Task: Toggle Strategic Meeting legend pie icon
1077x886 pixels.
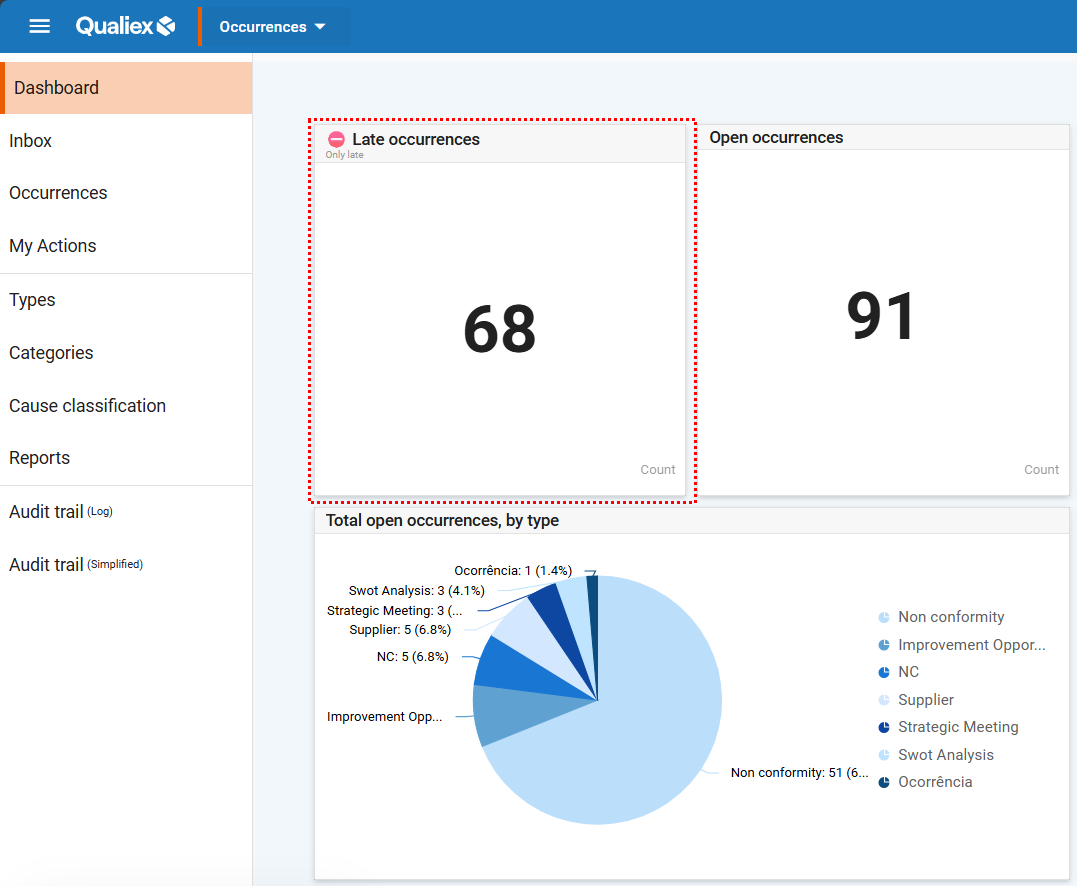Action: pyautogui.click(x=884, y=727)
